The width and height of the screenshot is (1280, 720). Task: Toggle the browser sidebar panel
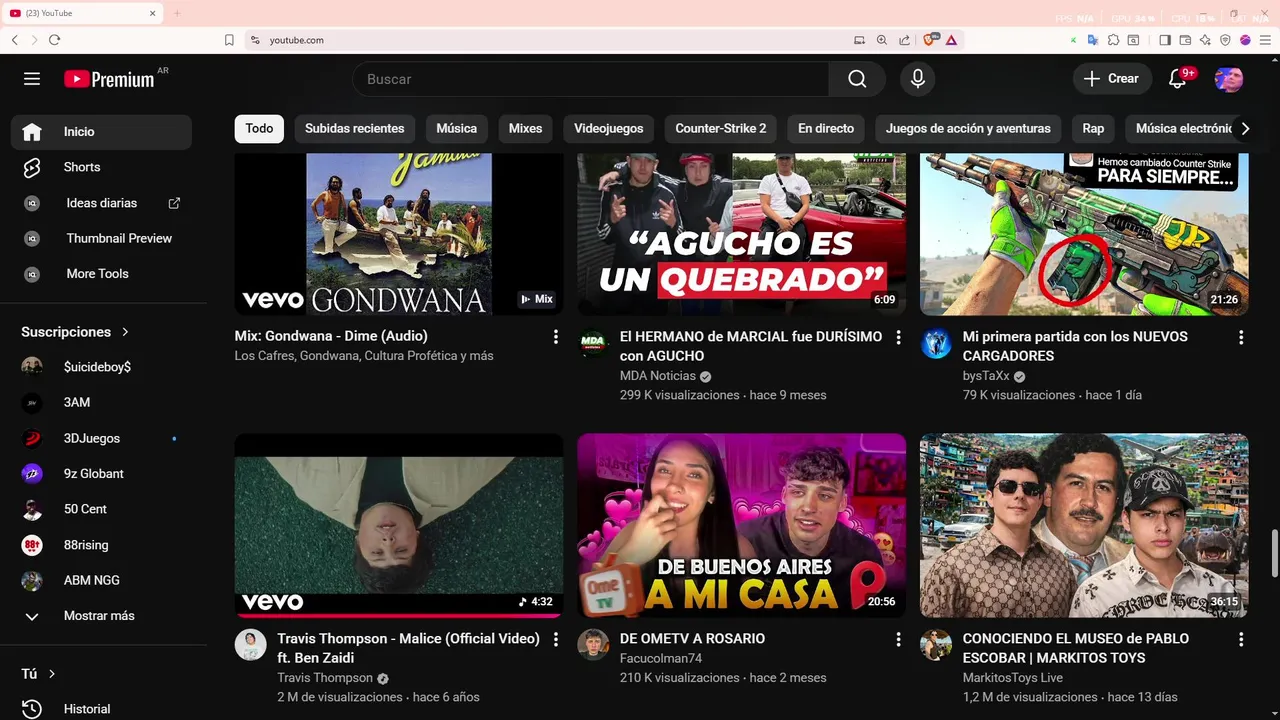[x=1165, y=40]
